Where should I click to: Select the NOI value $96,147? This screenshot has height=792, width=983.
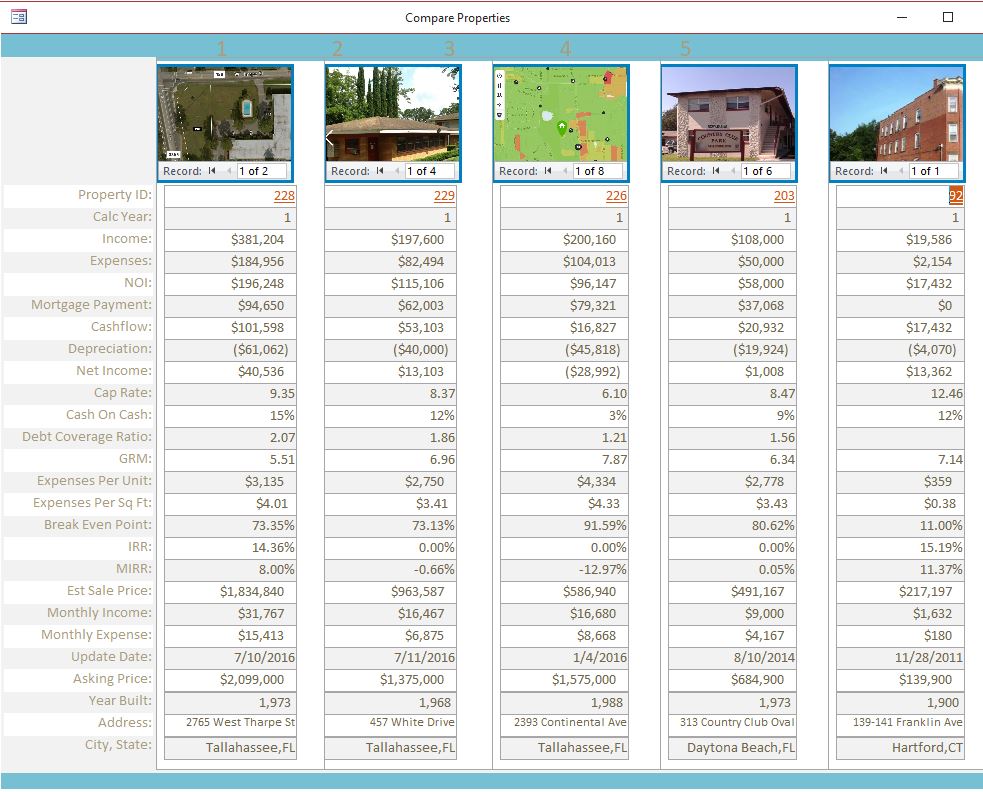[564, 283]
